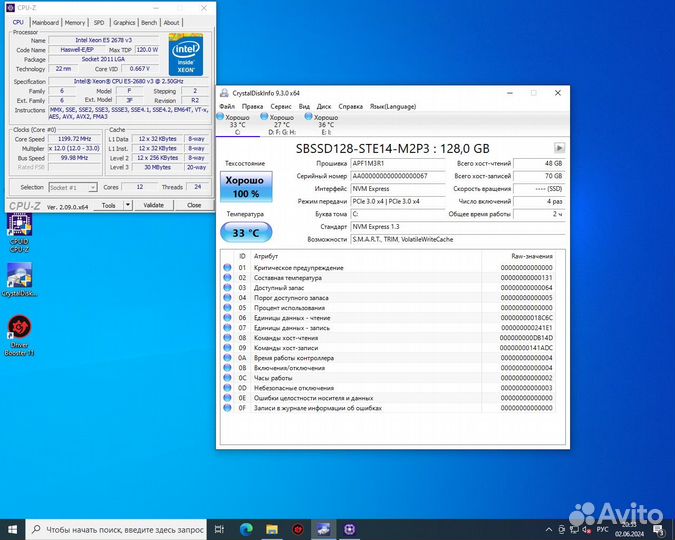
Task: Click next-disk arrow in CrystalDiskInfo
Action: 559,148
